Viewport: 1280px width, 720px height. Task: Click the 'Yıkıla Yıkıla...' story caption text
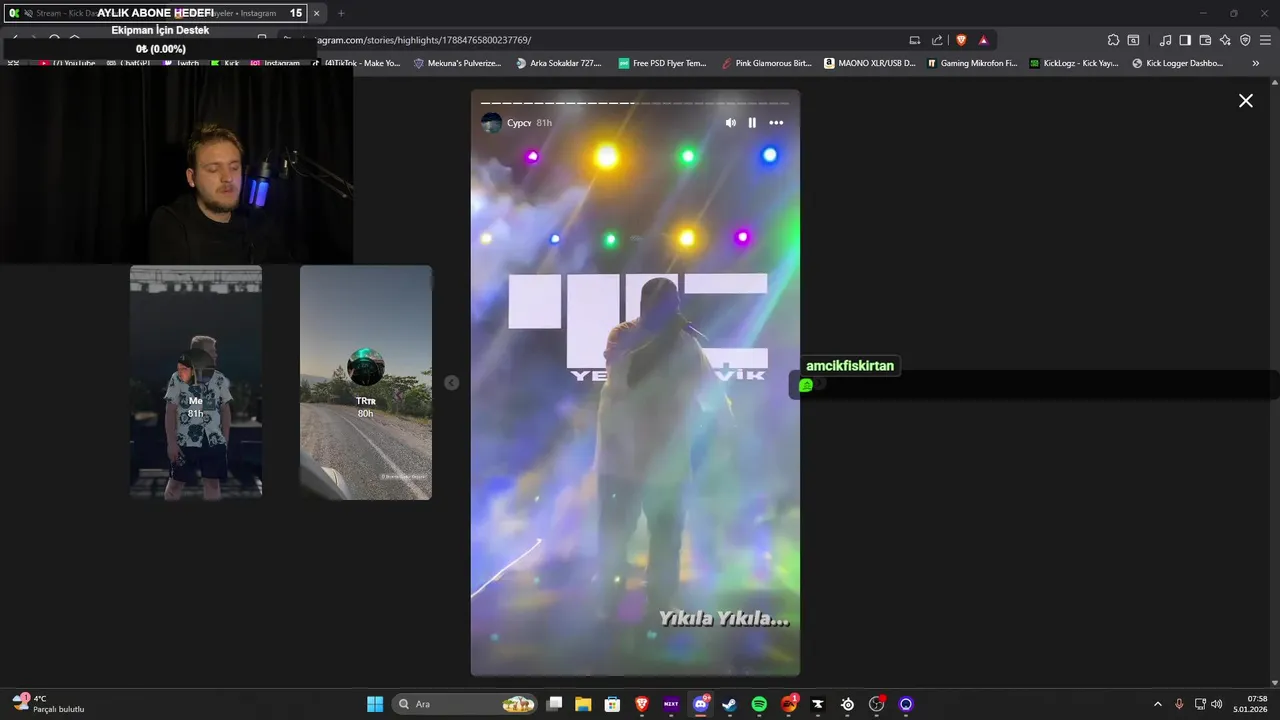click(x=724, y=619)
